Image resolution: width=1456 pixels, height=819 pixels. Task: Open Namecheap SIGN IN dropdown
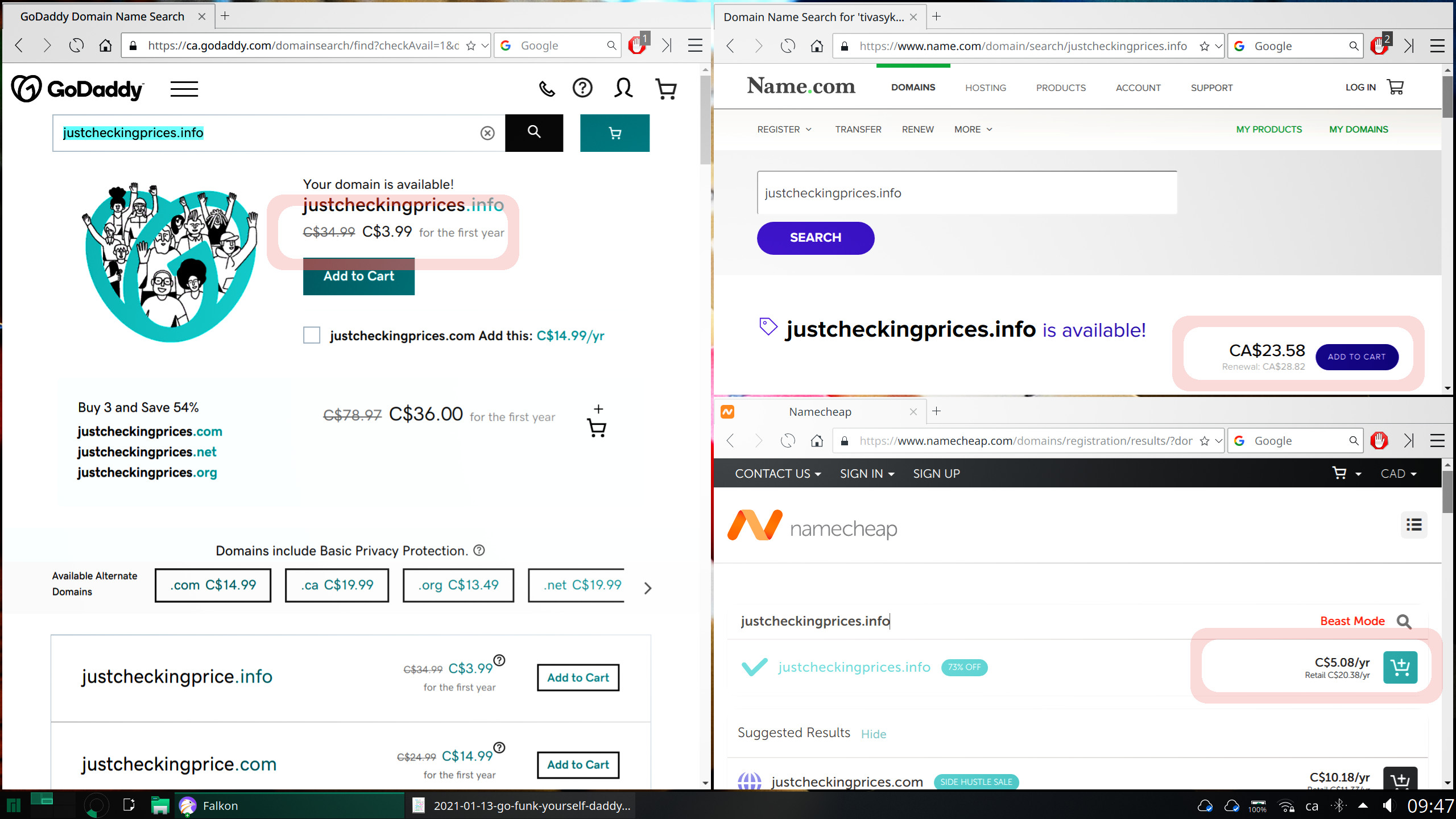point(867,473)
